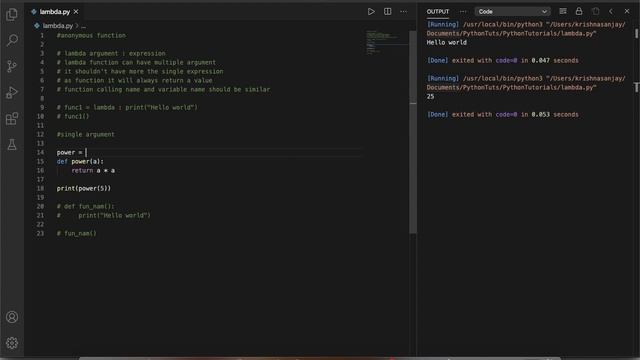Click 'Hello world' in the output
This screenshot has width=640, height=360.
point(447,42)
